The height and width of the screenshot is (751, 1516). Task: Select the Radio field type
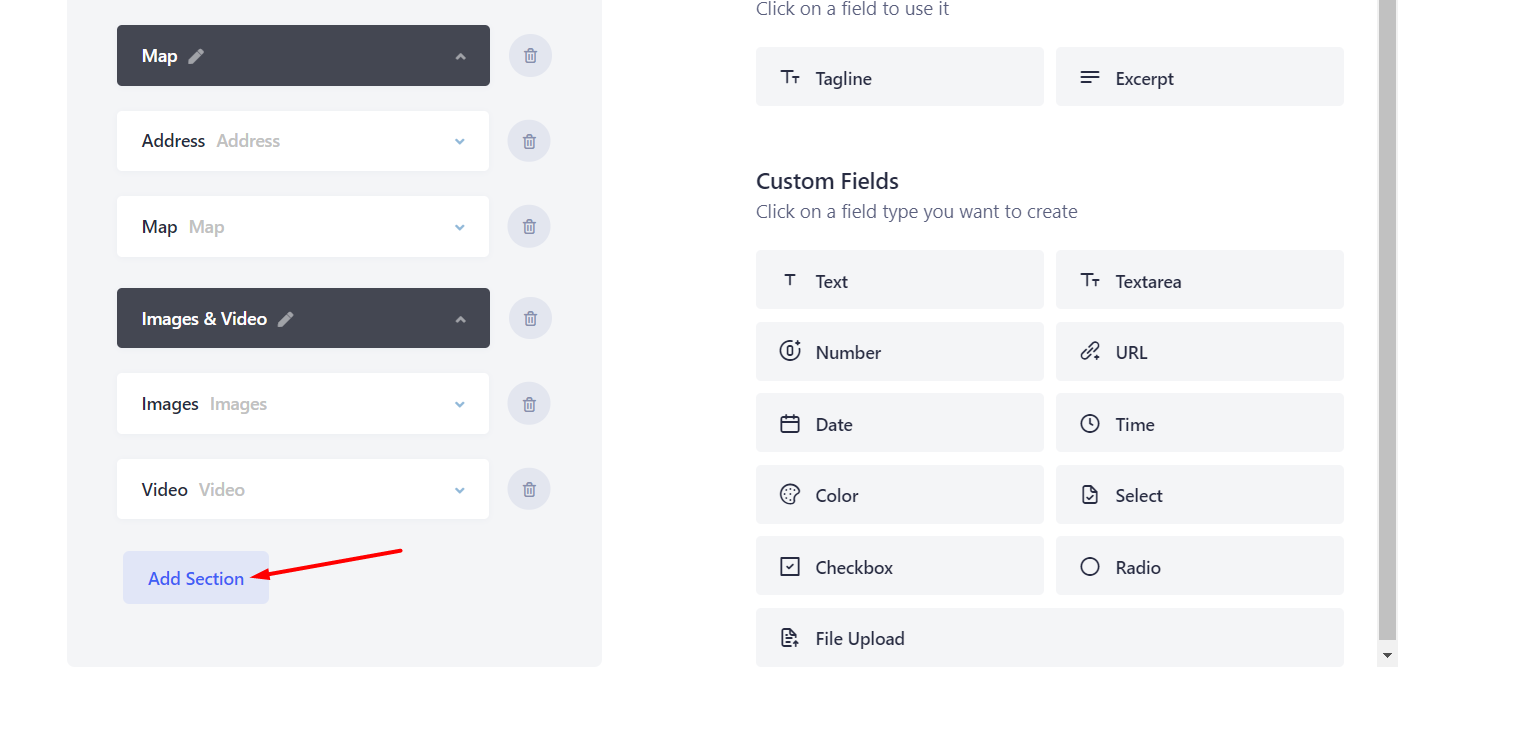tap(1198, 565)
